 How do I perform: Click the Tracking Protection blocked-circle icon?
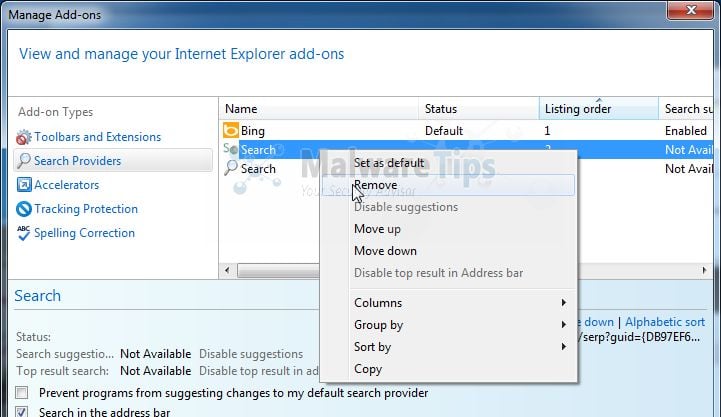(24, 209)
